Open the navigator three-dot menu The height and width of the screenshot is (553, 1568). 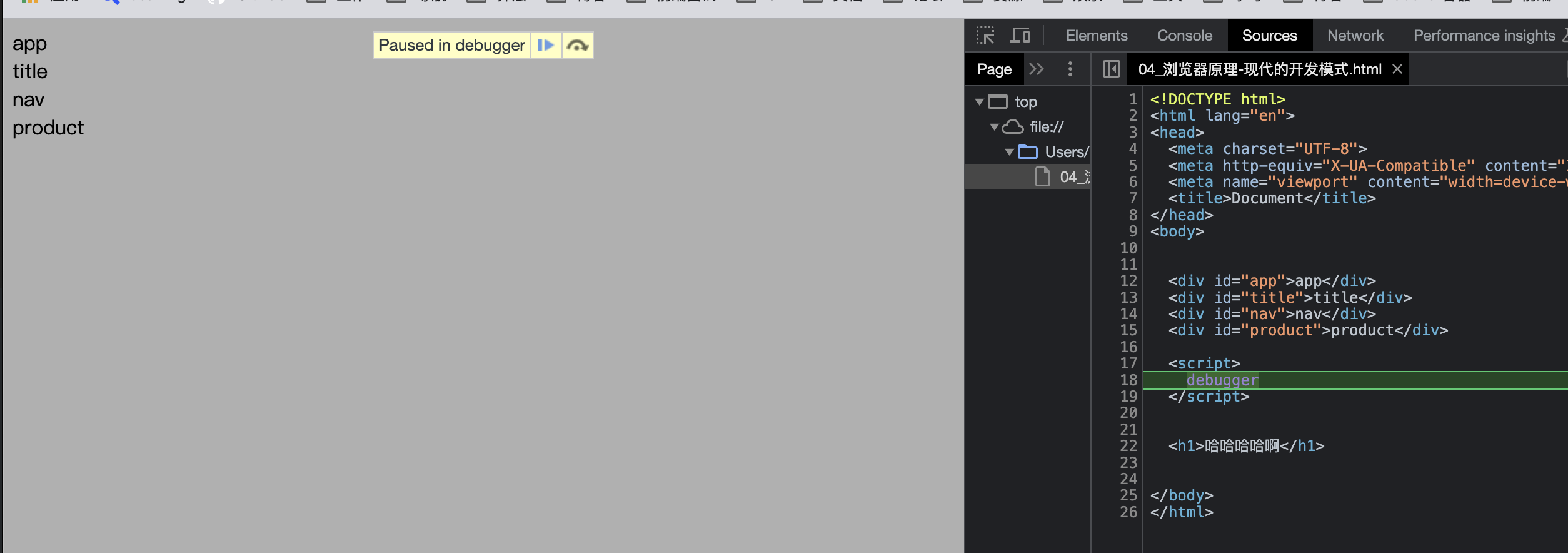click(1070, 69)
